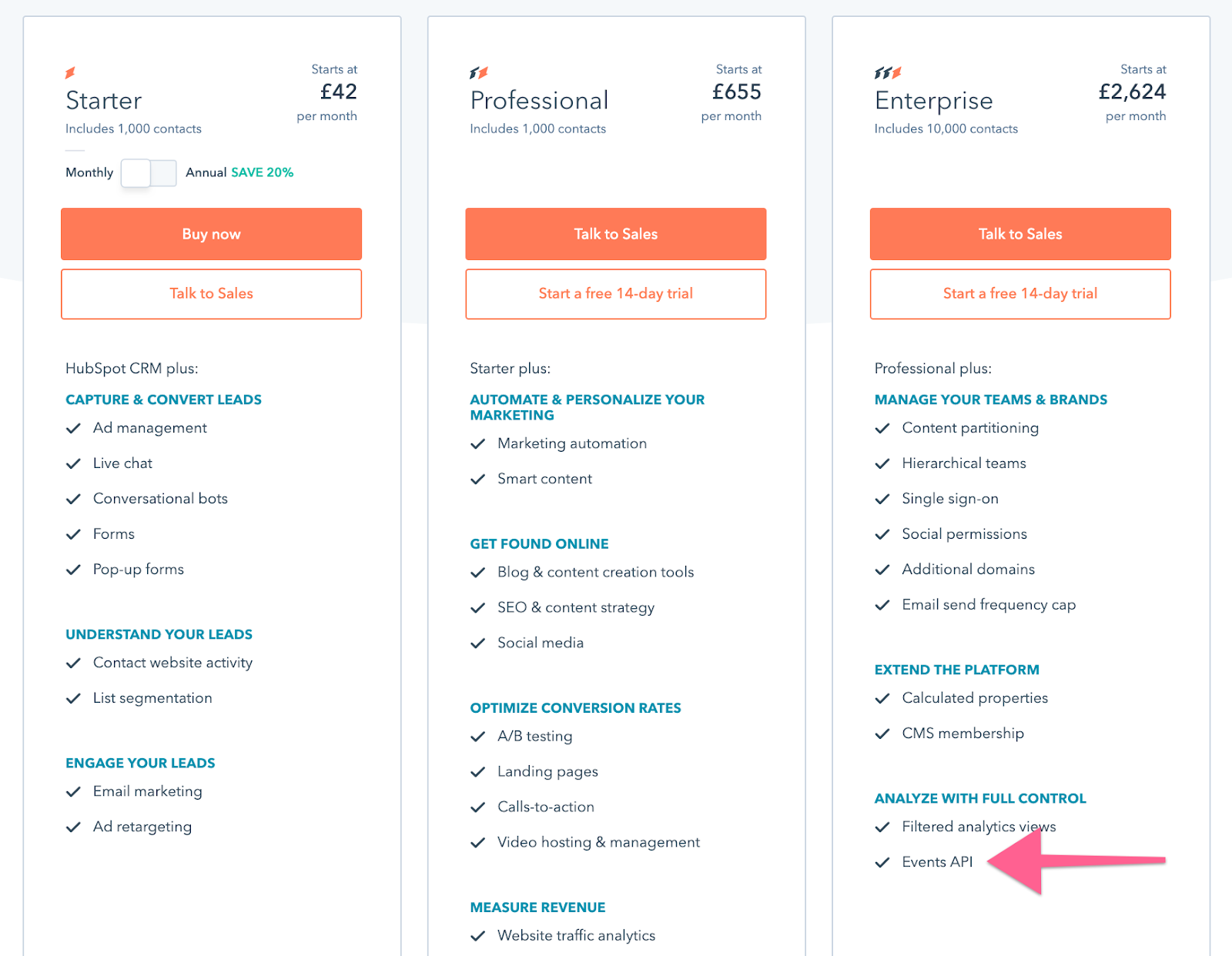
Task: Click the Enterprise £2,624 price
Action: tap(1132, 92)
